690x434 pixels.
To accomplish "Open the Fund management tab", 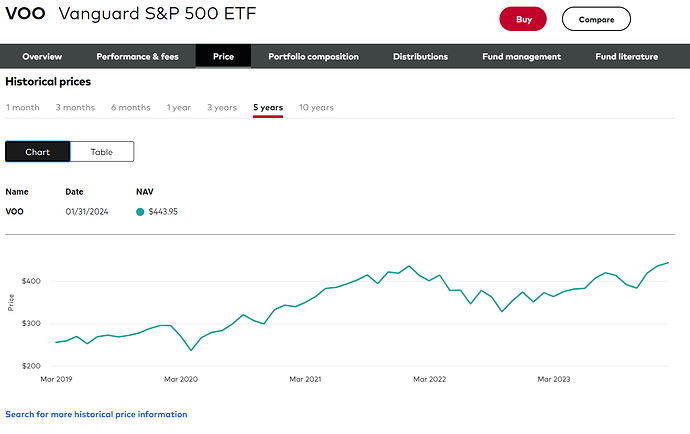I will pyautogui.click(x=520, y=57).
